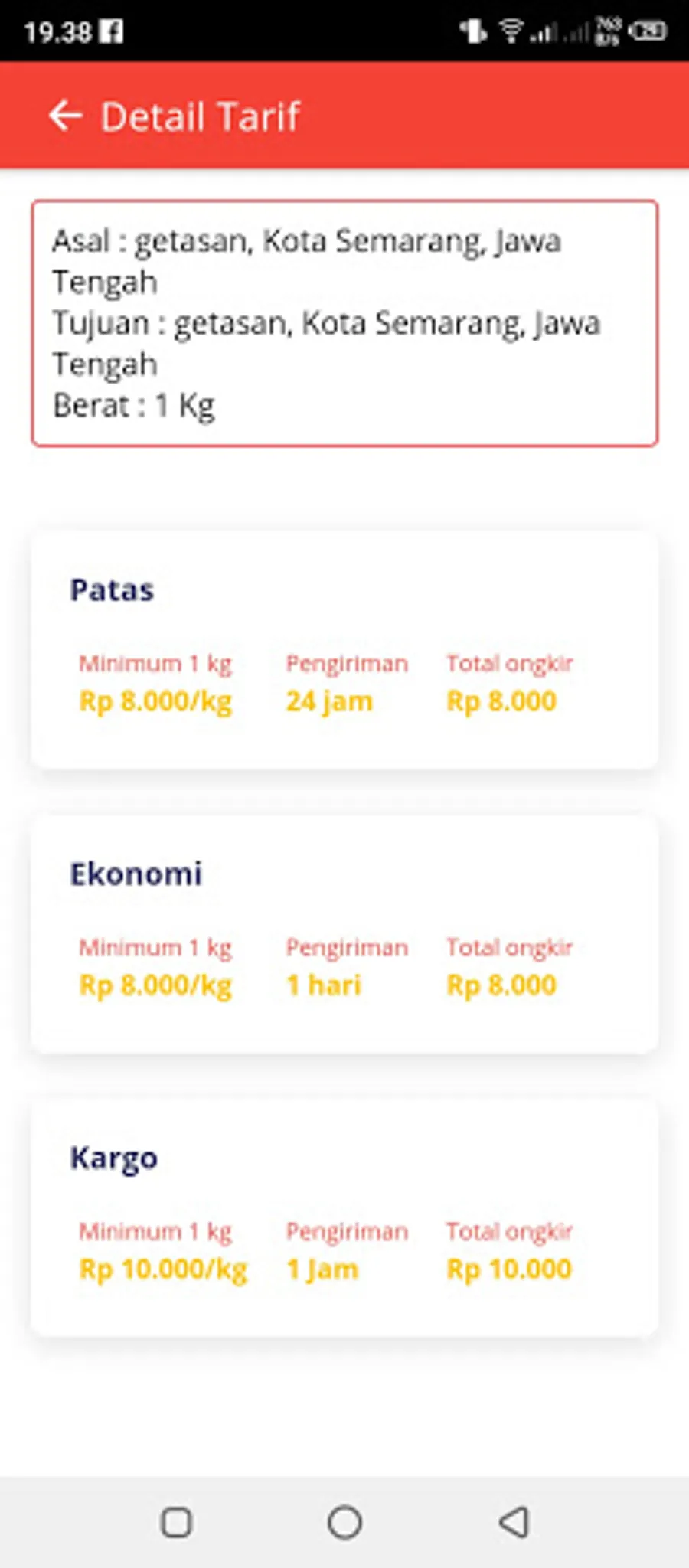Tap the Ekonomi delivery time 1 hari

(x=323, y=985)
